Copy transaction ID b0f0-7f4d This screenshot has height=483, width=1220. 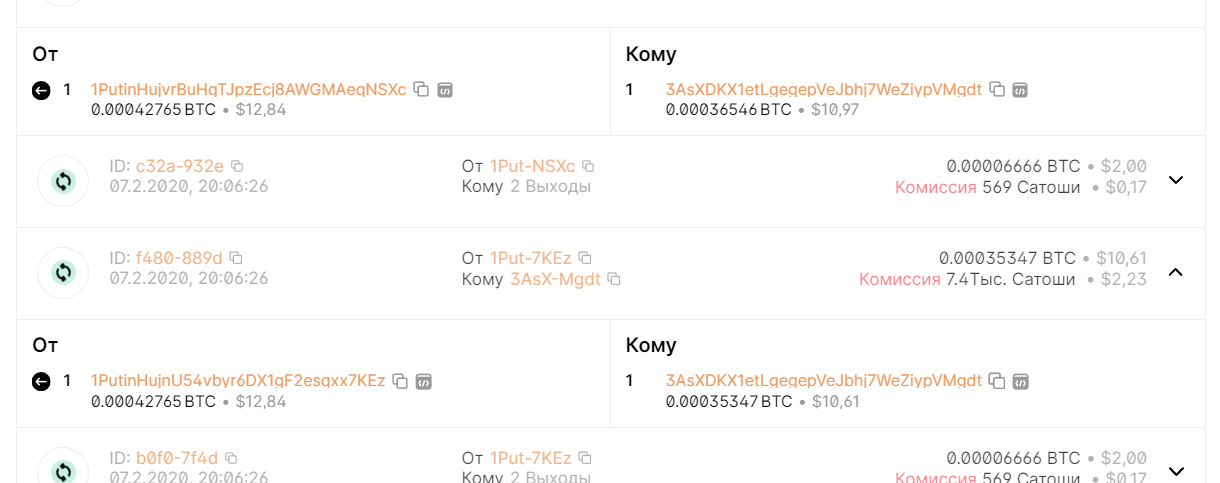pyautogui.click(x=231, y=458)
